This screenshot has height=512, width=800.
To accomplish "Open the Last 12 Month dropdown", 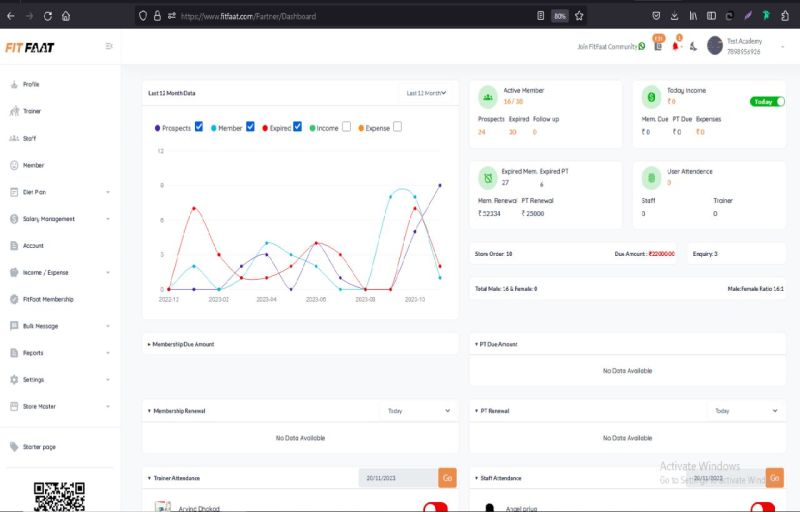I will coord(425,93).
